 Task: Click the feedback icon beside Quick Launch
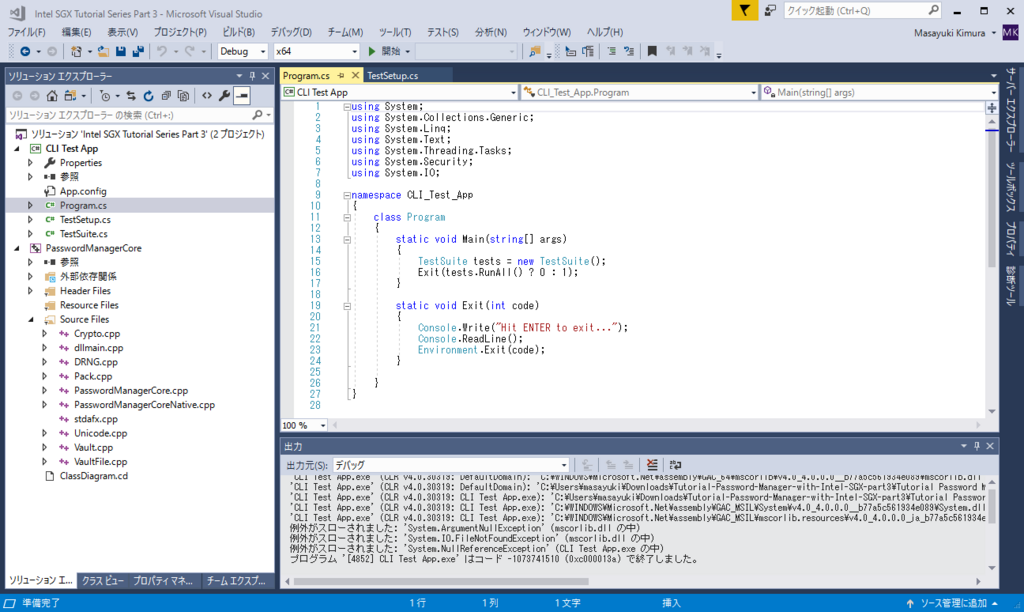(770, 10)
